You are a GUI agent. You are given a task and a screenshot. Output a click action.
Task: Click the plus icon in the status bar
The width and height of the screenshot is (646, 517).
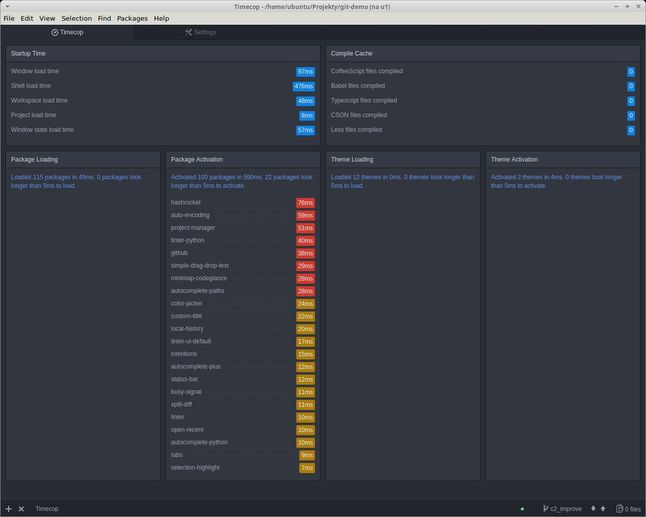tap(8, 509)
